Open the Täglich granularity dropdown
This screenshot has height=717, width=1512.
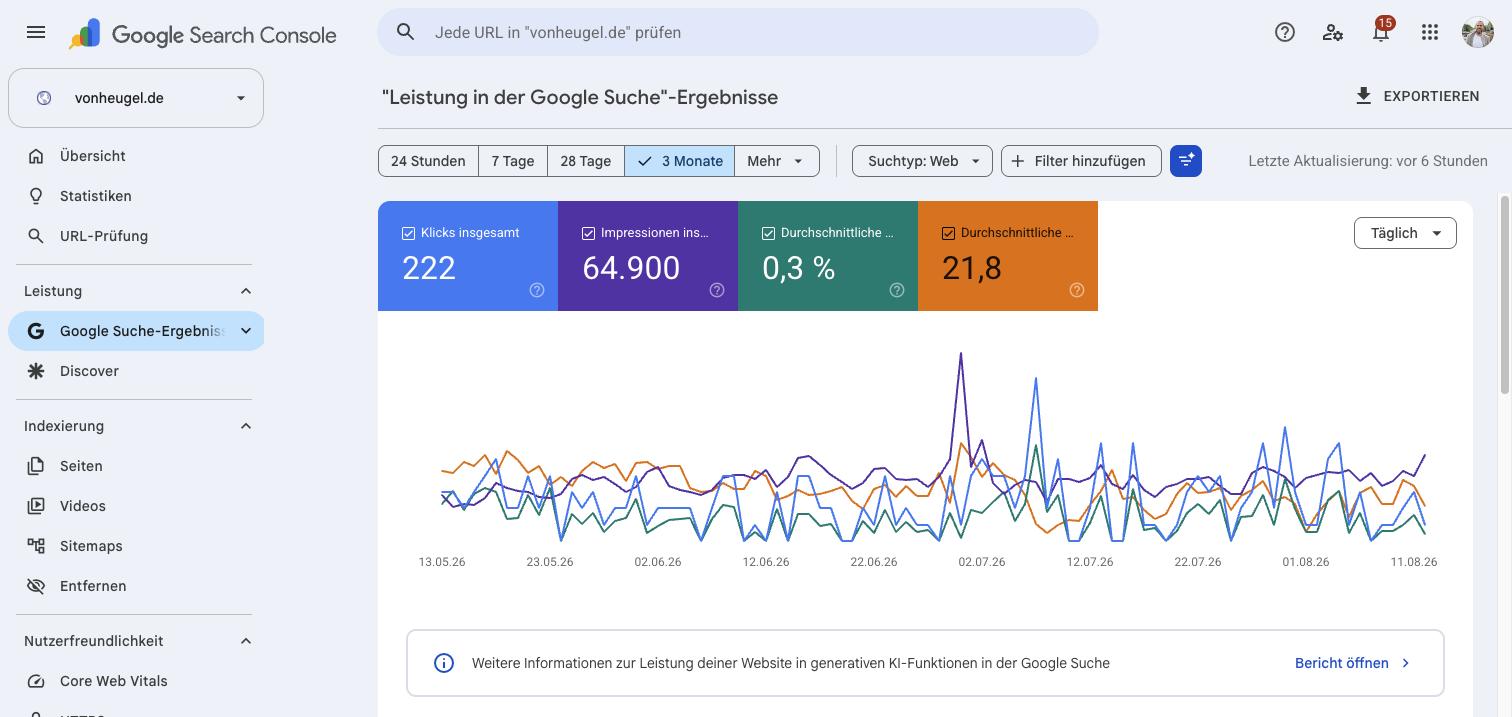coord(1405,233)
